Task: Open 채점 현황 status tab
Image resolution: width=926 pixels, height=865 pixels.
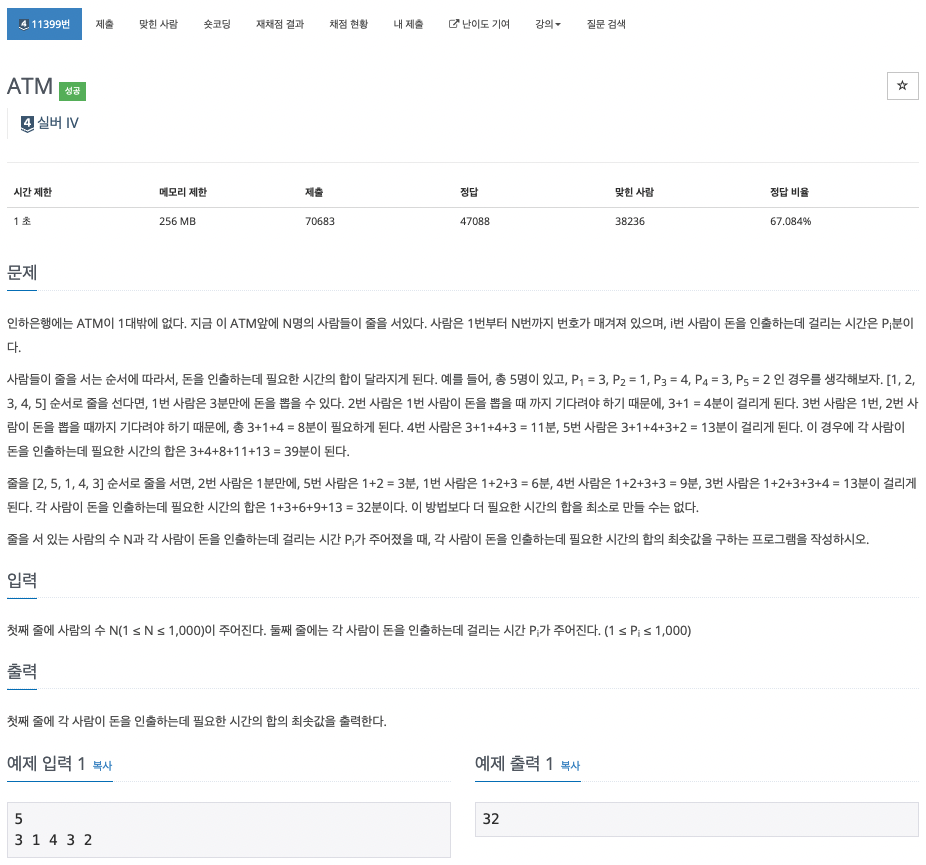Action: [348, 24]
